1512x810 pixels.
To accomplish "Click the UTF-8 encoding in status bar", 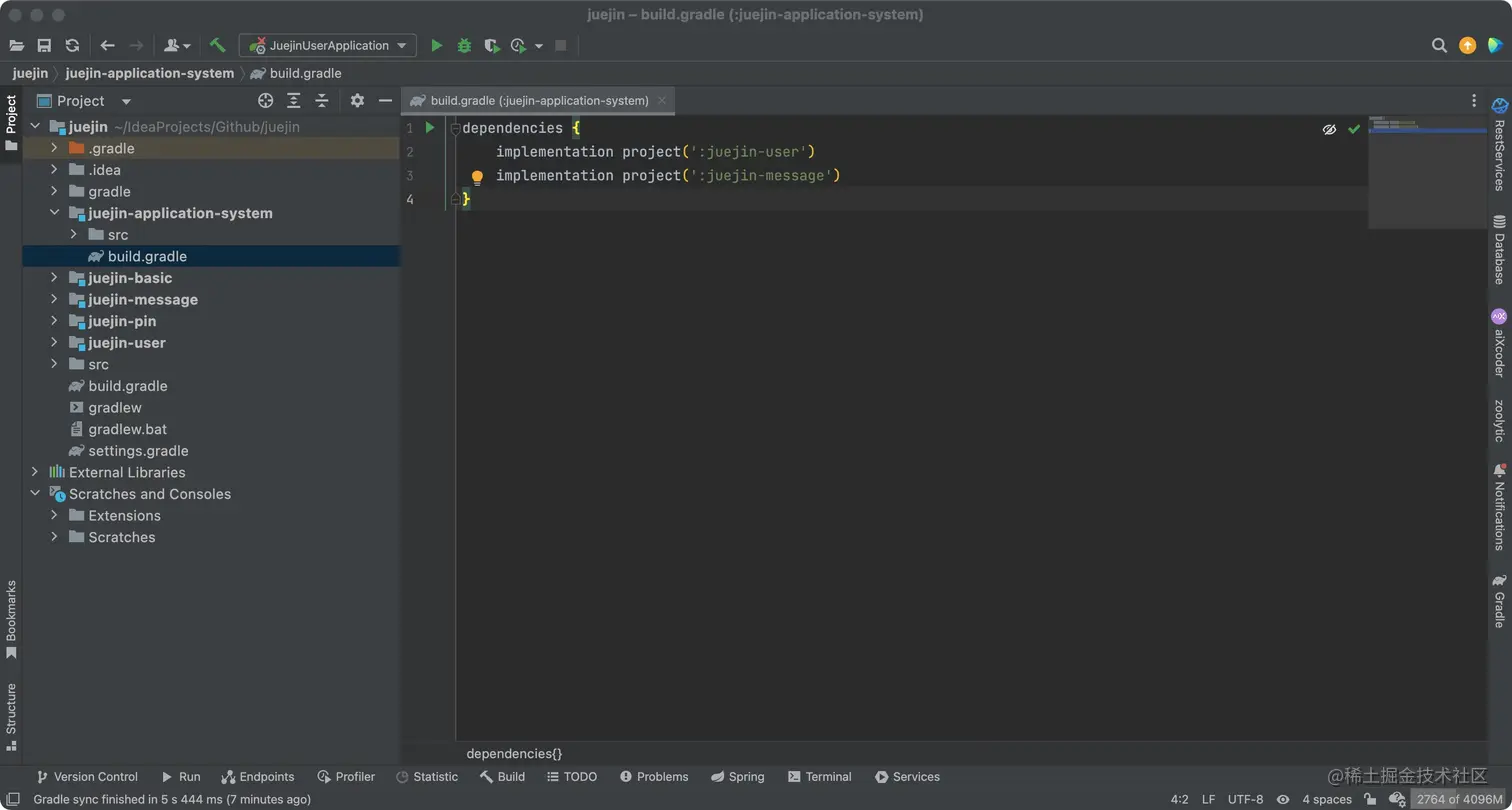I will 1245,799.
